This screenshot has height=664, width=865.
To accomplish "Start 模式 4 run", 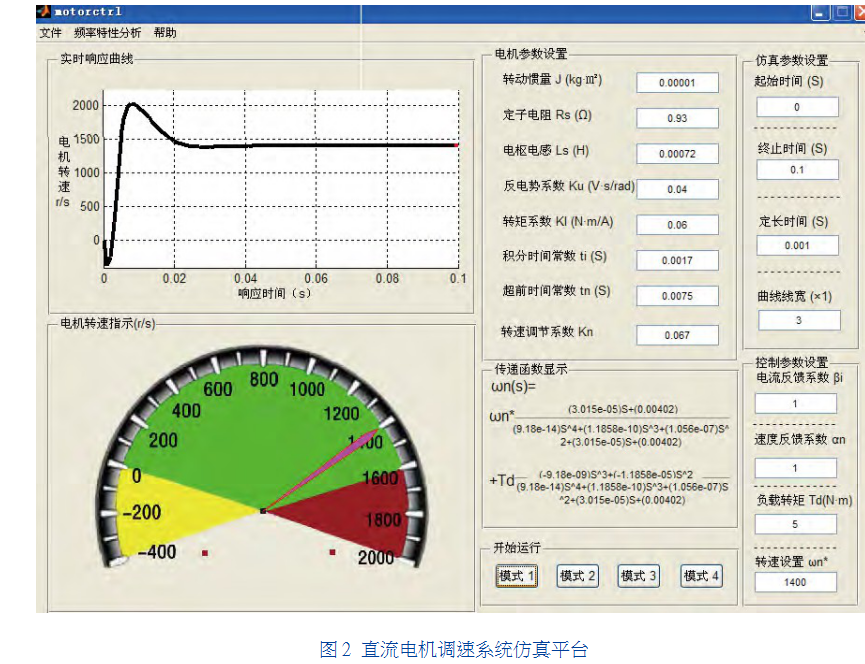I will 701,576.
